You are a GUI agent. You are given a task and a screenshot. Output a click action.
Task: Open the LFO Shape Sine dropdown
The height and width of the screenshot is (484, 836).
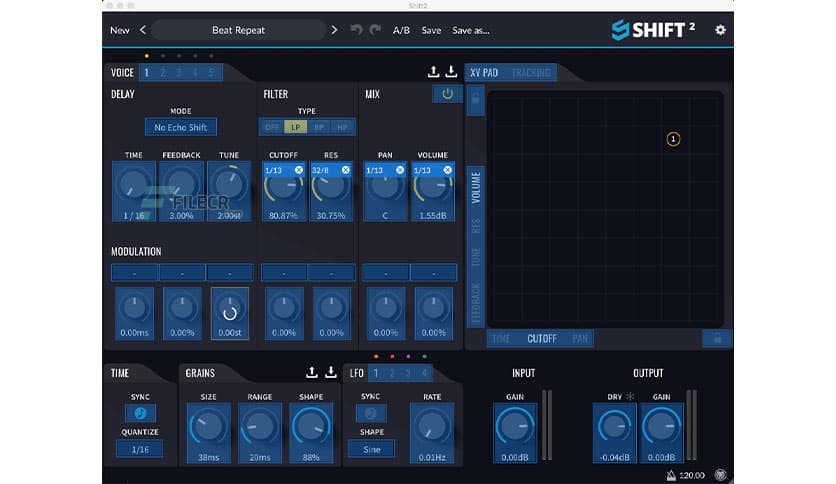pos(371,449)
